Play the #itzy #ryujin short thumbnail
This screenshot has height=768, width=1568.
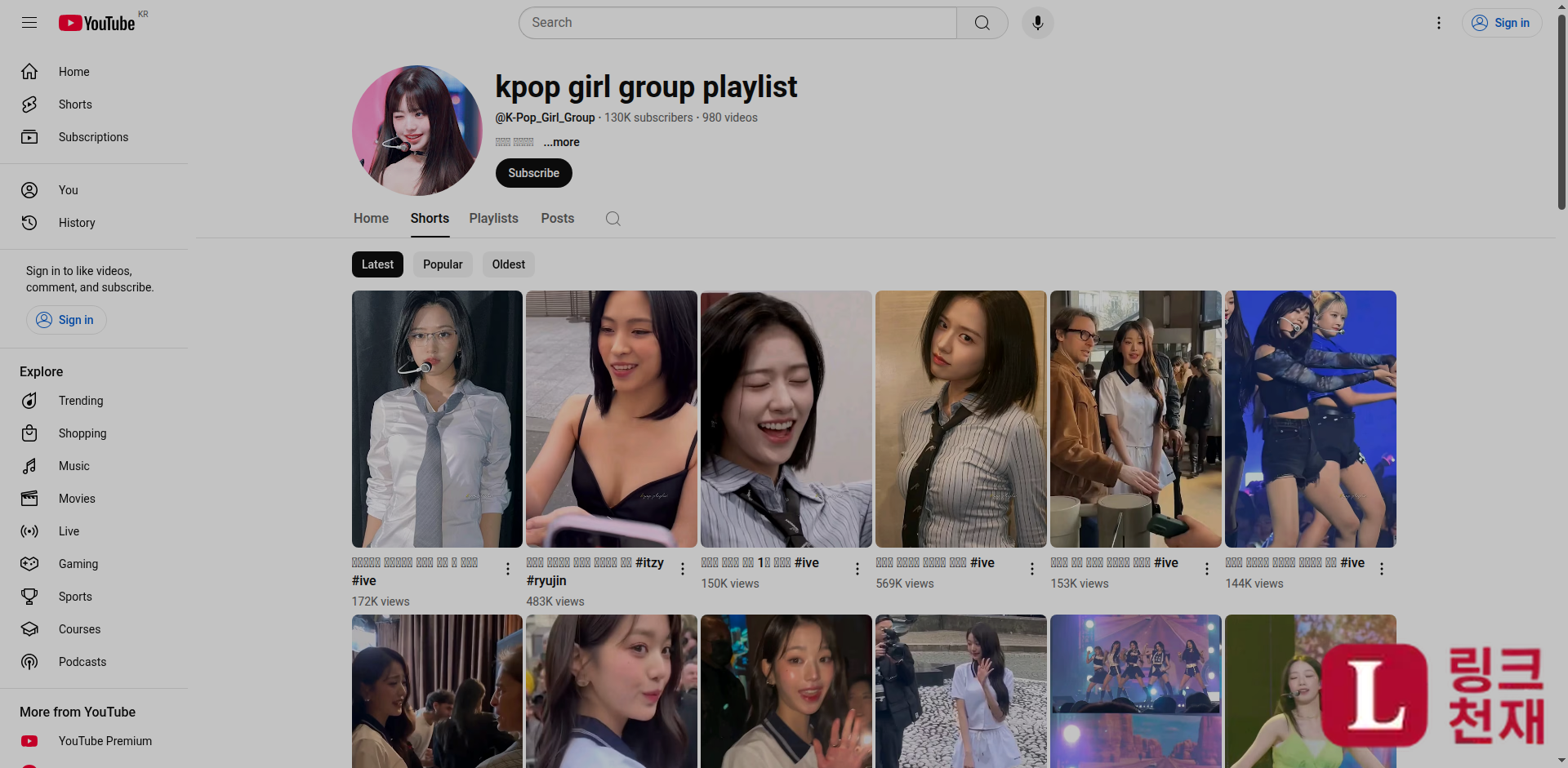[612, 419]
